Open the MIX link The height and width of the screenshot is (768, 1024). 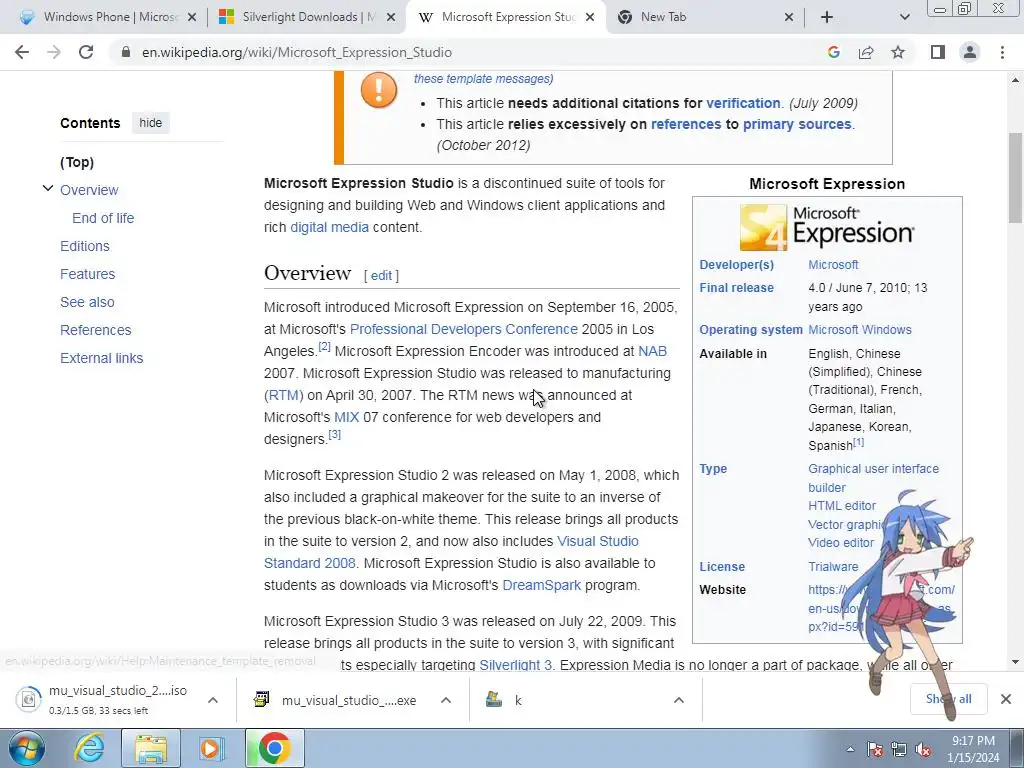pyautogui.click(x=346, y=417)
